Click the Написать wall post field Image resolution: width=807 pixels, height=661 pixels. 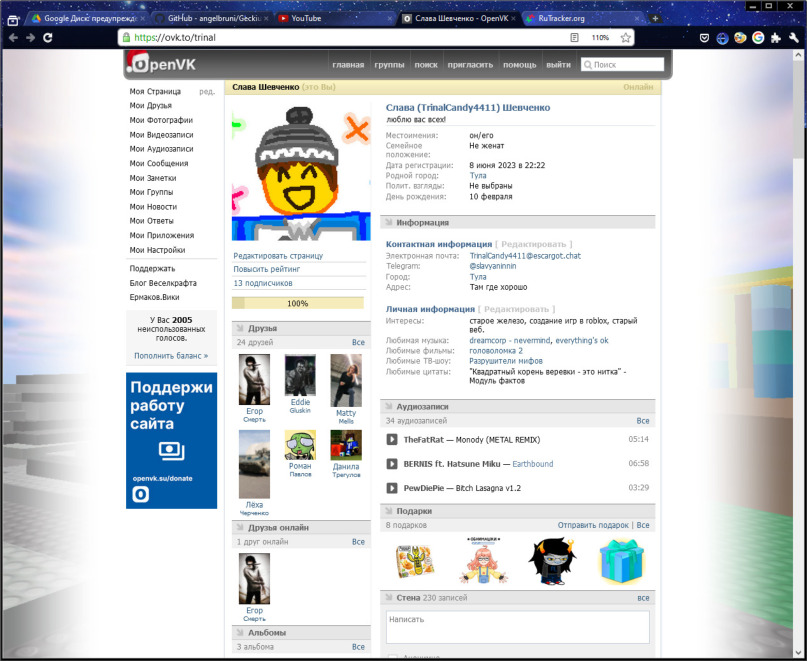(x=518, y=627)
